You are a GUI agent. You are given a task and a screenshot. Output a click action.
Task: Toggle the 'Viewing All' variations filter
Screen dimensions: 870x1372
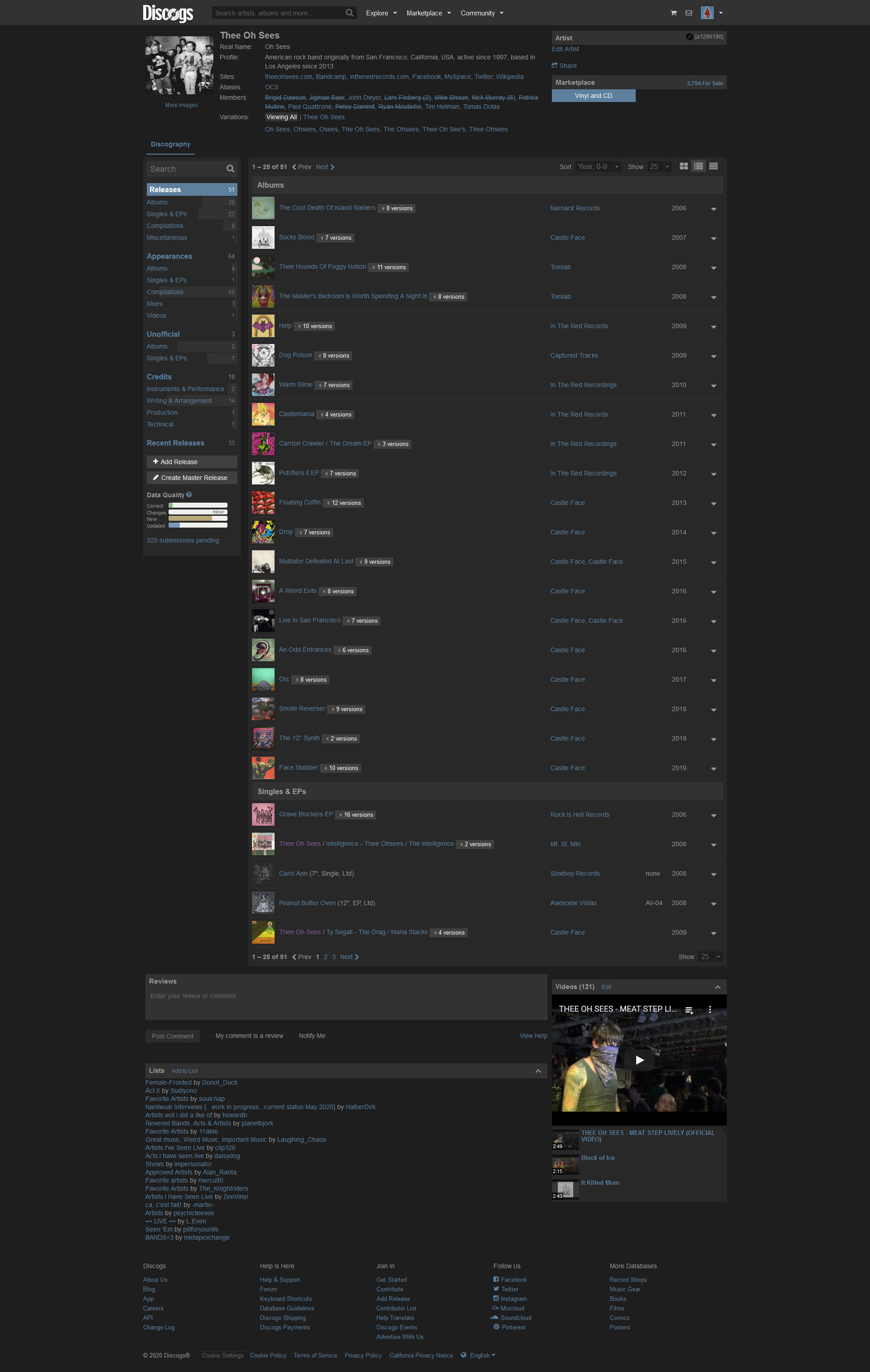[x=281, y=117]
